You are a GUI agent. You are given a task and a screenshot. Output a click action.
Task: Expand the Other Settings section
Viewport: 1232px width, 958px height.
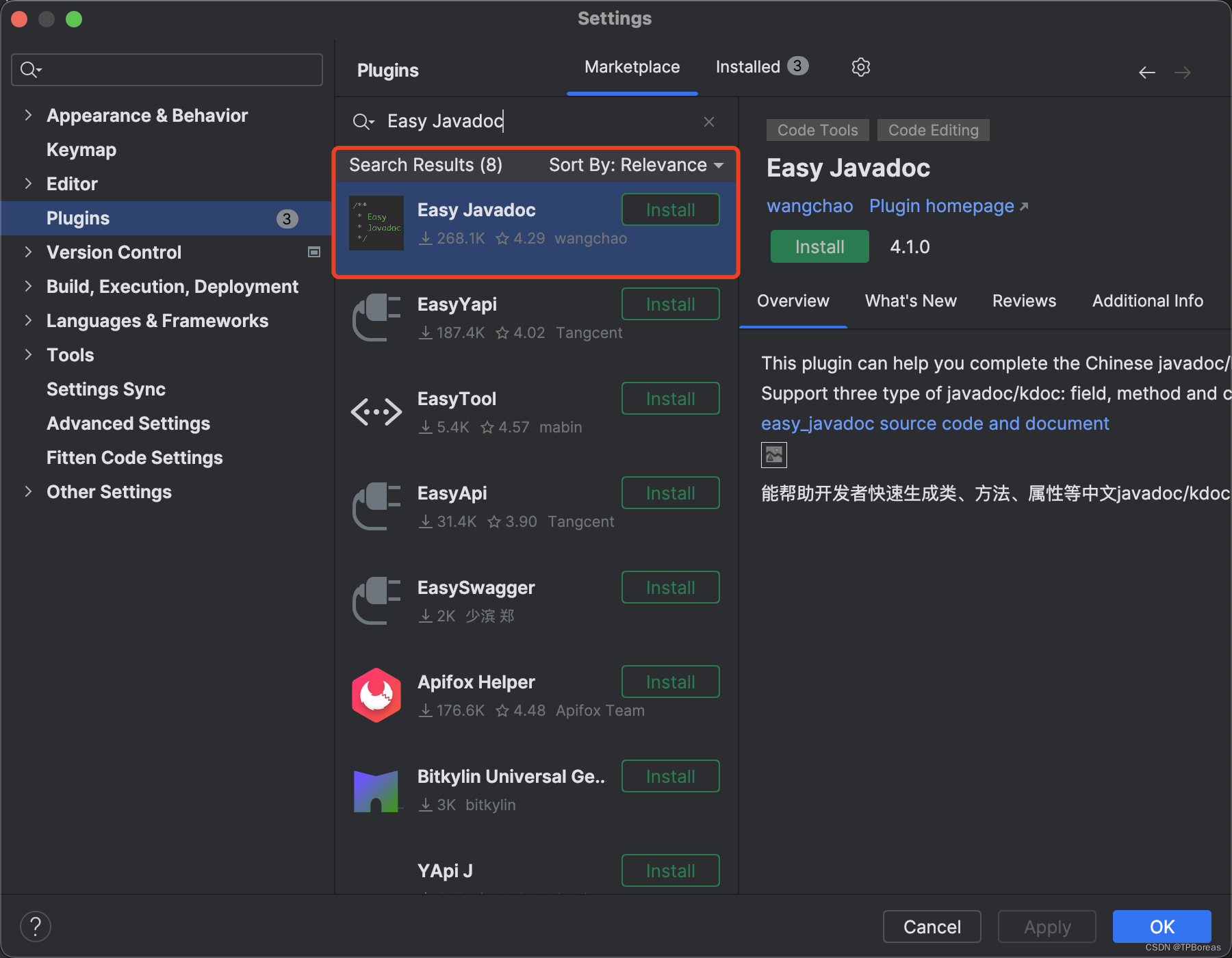click(x=28, y=491)
